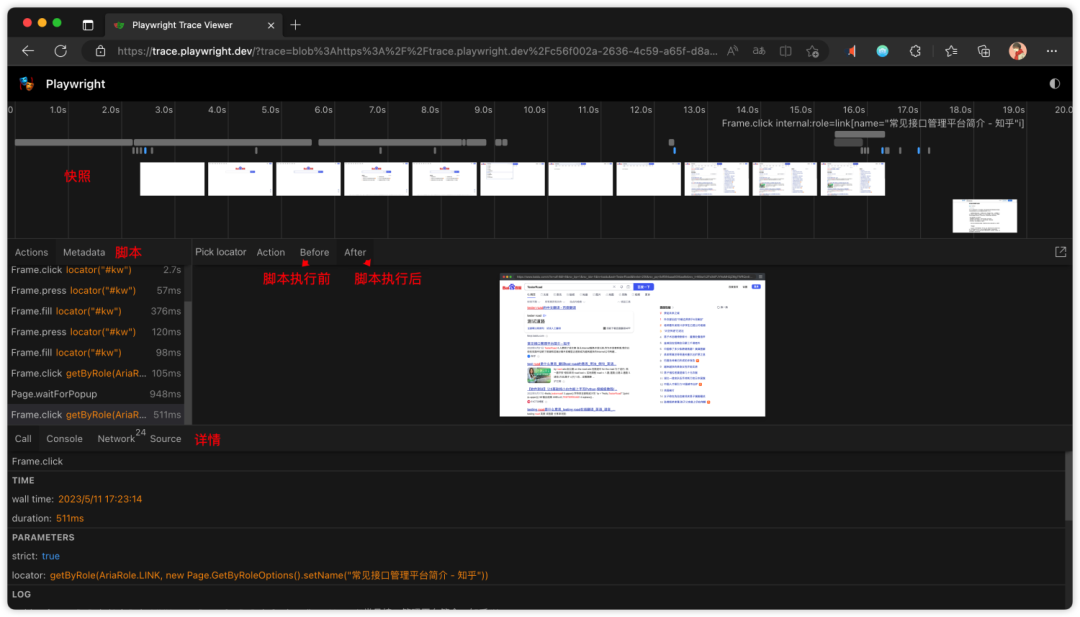Select the Action snapshot tab
The height and width of the screenshot is (617, 1080).
(x=271, y=253)
